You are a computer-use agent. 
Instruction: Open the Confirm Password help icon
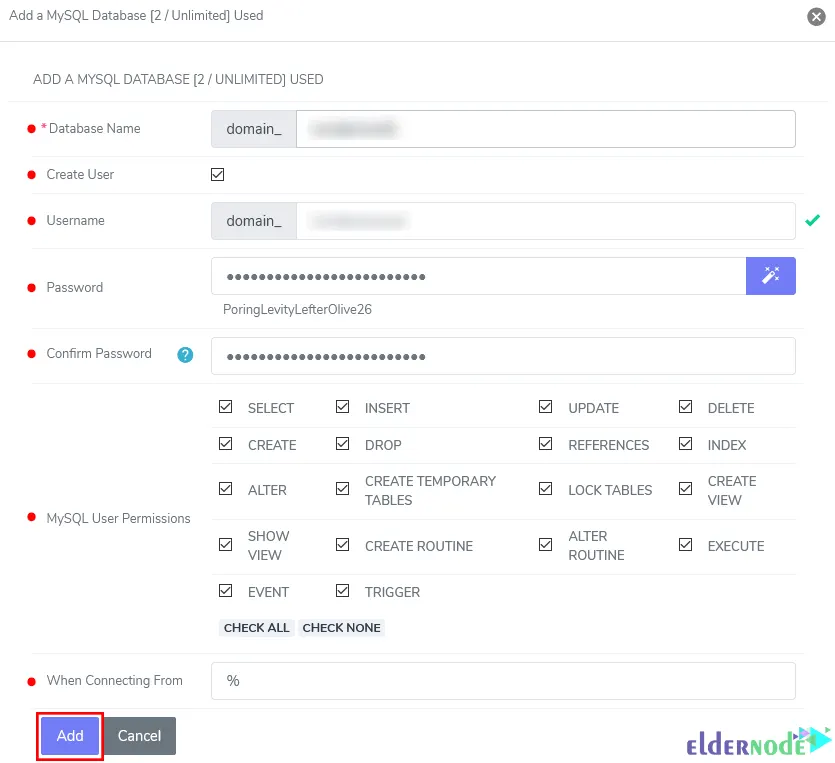pyautogui.click(x=185, y=353)
